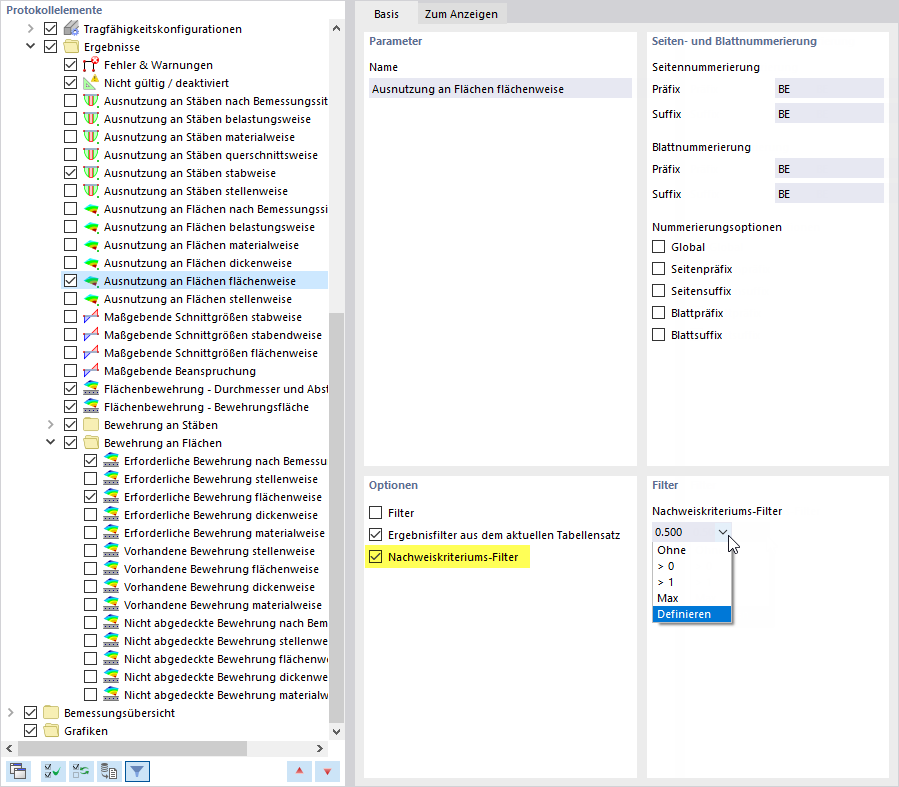Click the icon of Ausnutzung an Stäben materialweise

click(x=91, y=137)
